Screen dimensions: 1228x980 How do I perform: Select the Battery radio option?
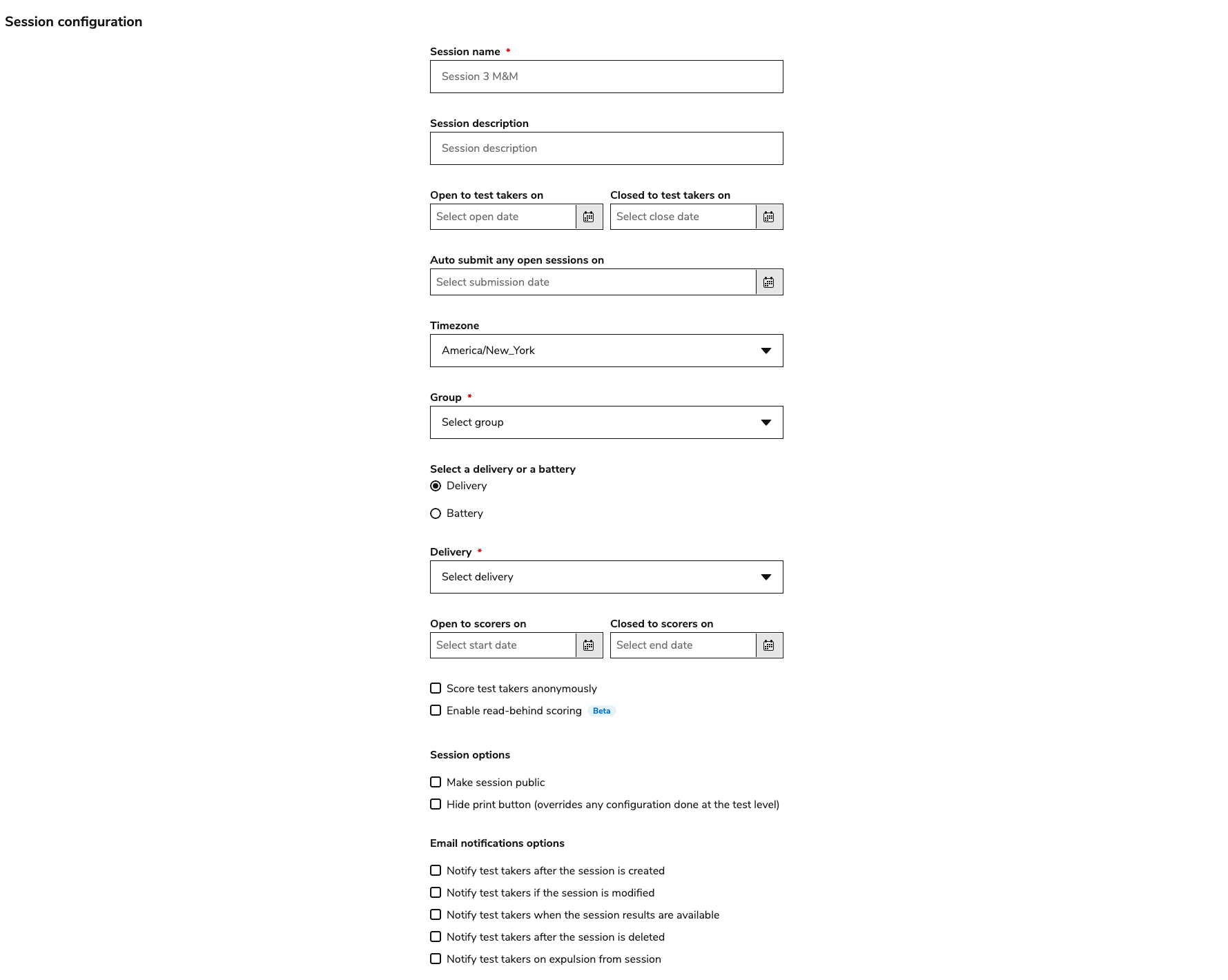point(436,513)
